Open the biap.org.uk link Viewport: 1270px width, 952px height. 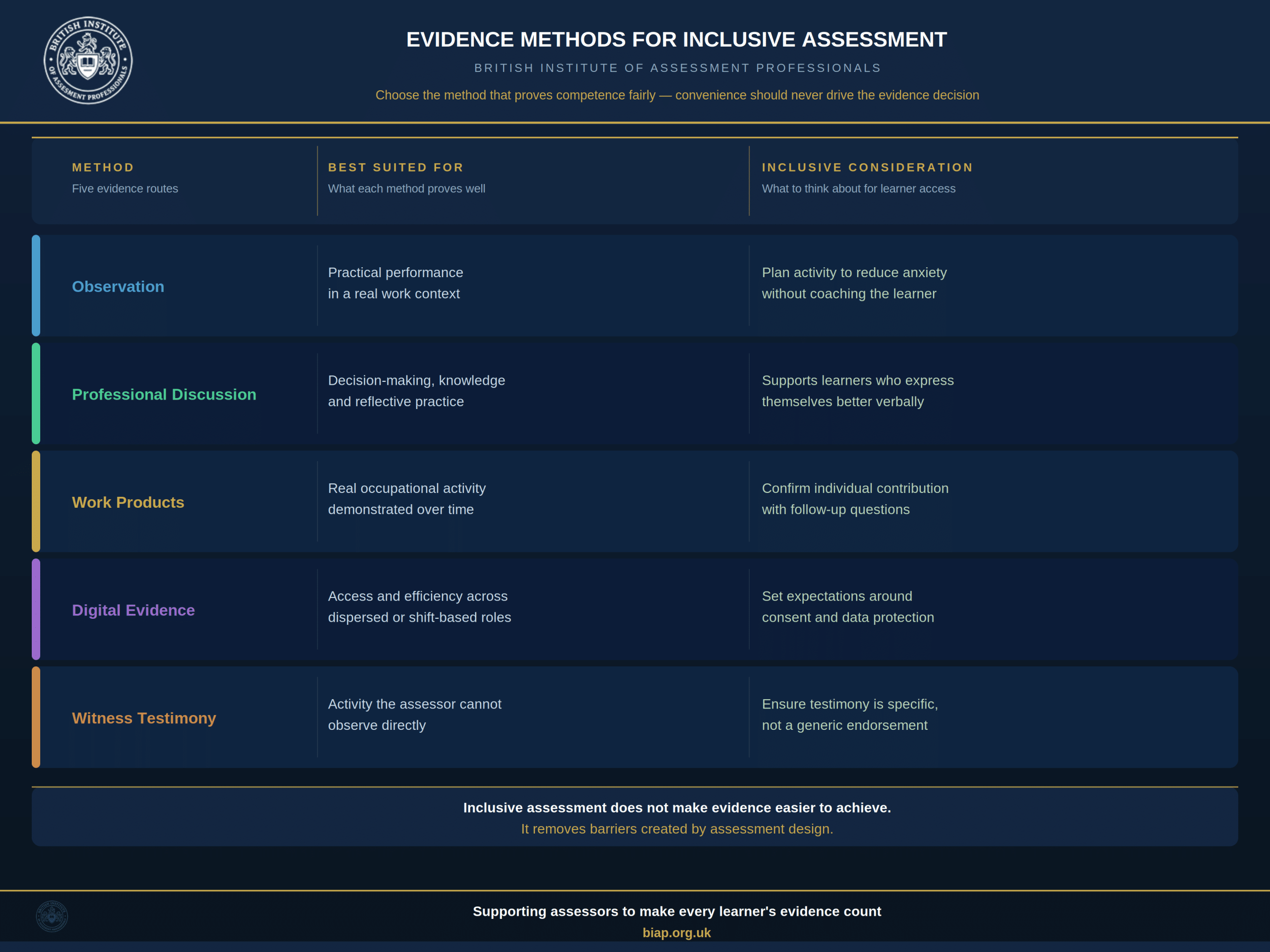(x=676, y=933)
